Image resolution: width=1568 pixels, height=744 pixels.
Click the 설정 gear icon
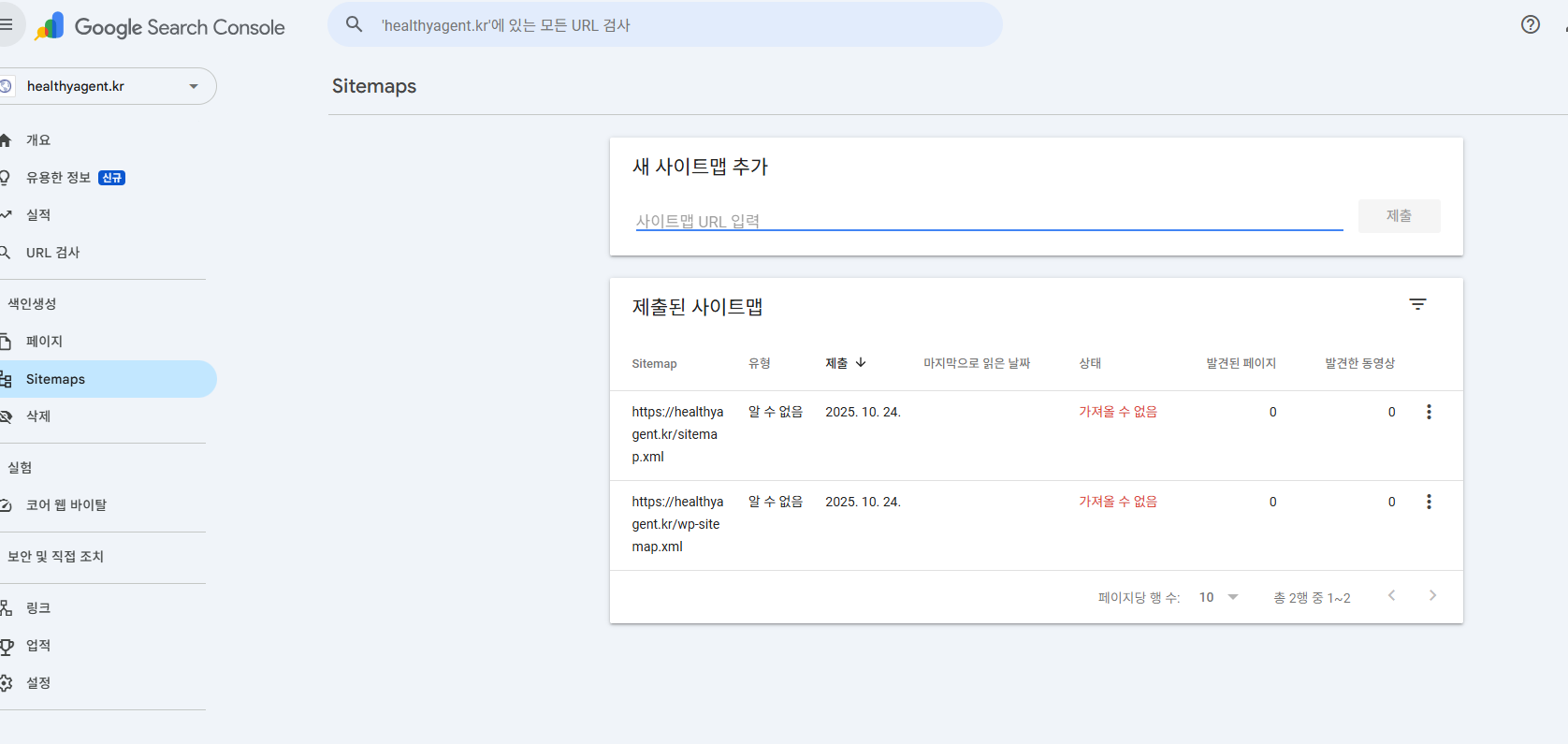(6, 683)
